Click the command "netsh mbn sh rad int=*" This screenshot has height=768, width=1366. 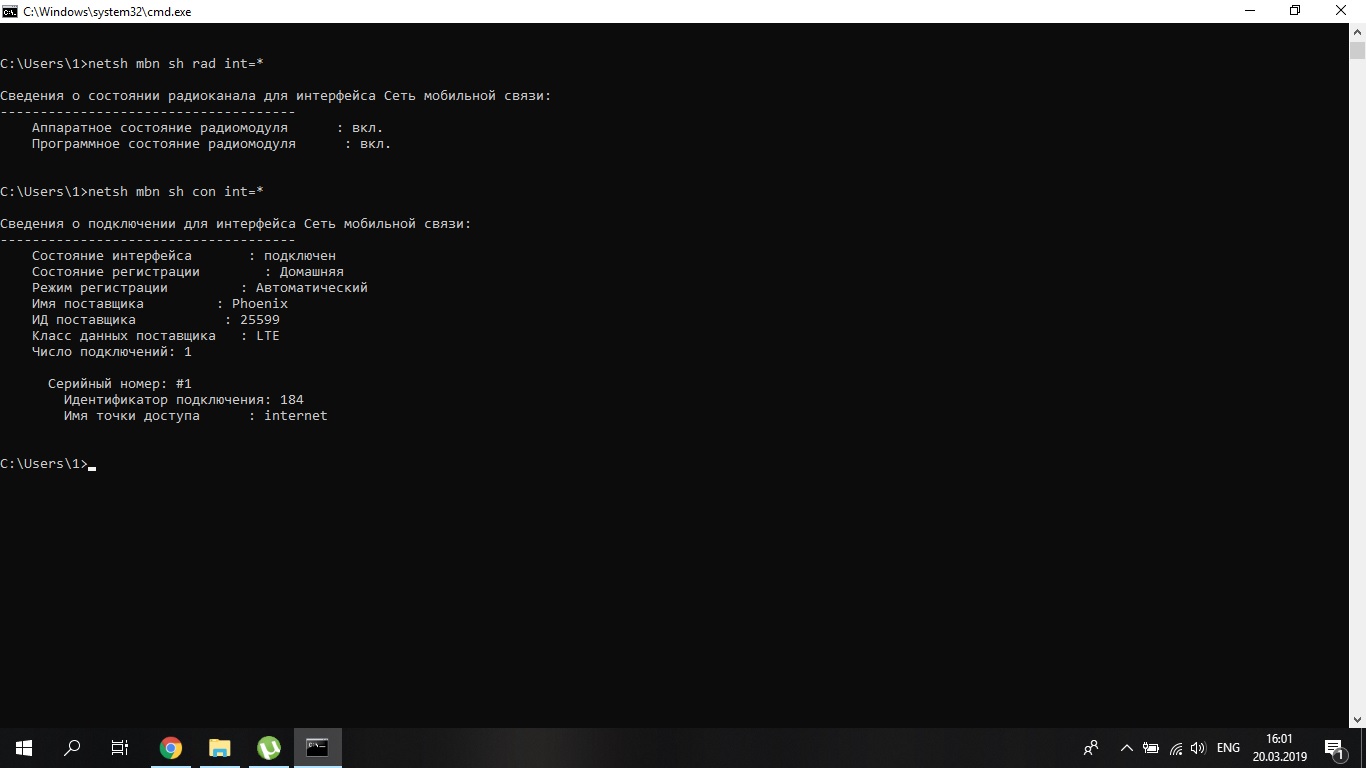pyautogui.click(x=176, y=64)
